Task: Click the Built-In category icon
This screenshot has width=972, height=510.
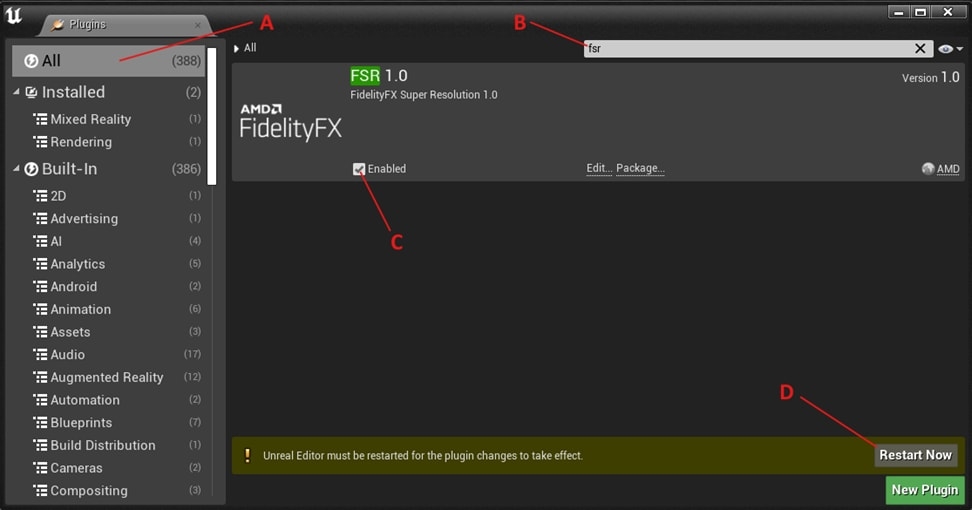Action: (x=31, y=169)
